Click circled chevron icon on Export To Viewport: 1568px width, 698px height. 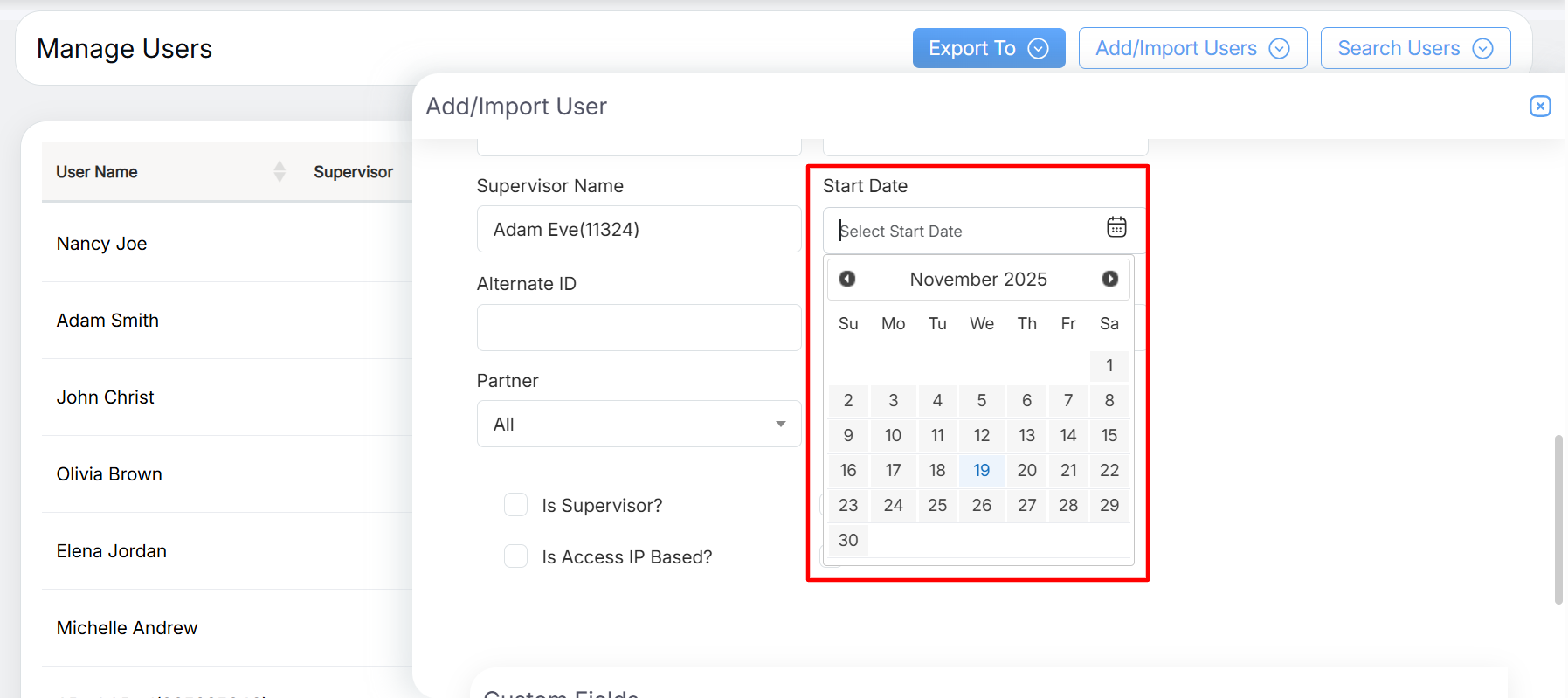(x=1038, y=49)
